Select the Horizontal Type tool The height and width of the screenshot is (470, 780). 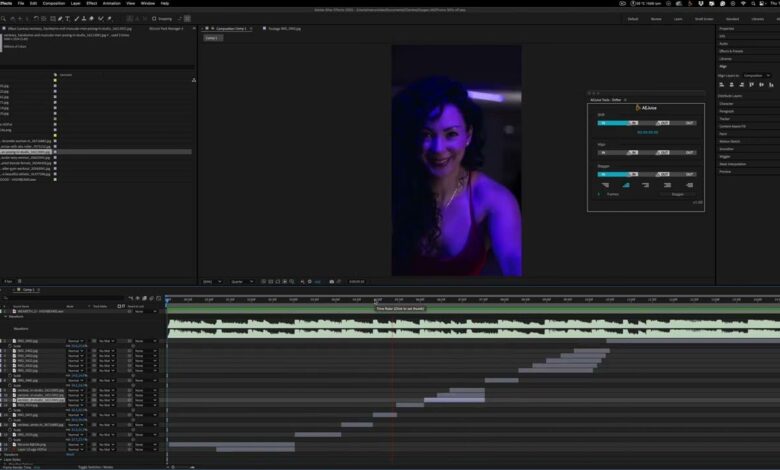point(68,19)
